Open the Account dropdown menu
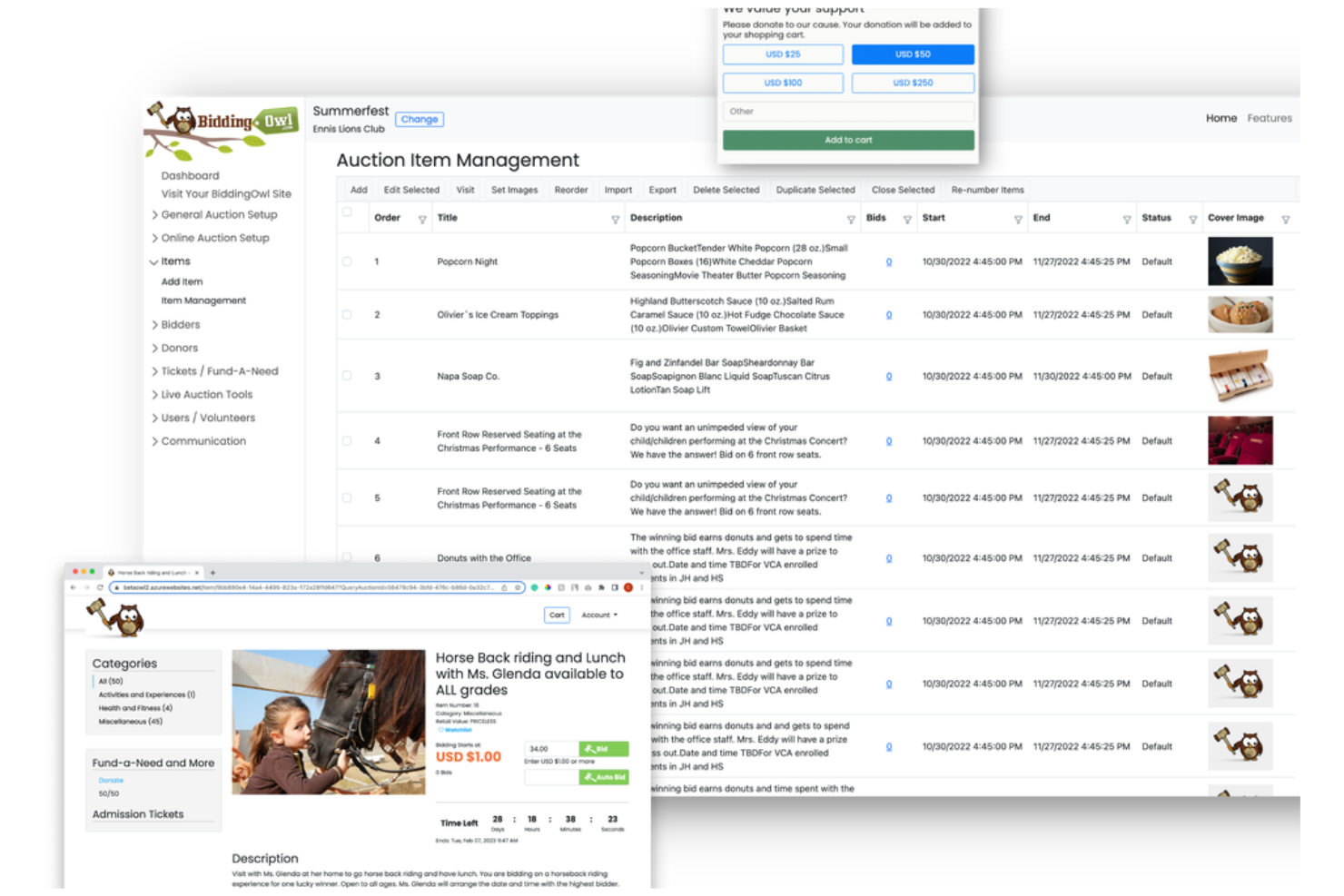The width and height of the screenshot is (1344, 896). pyautogui.click(x=598, y=615)
